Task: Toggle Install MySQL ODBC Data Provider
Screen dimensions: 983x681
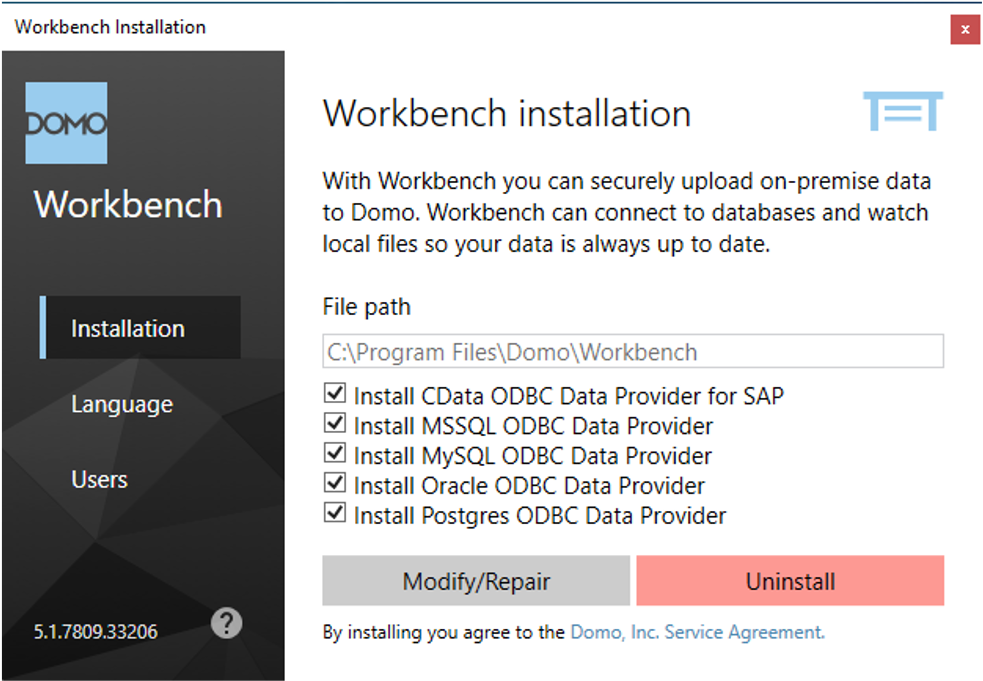Action: 334,454
